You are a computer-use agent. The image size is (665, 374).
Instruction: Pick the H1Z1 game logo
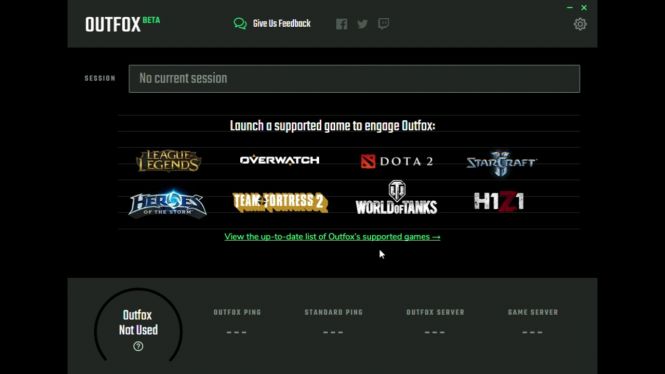click(499, 202)
